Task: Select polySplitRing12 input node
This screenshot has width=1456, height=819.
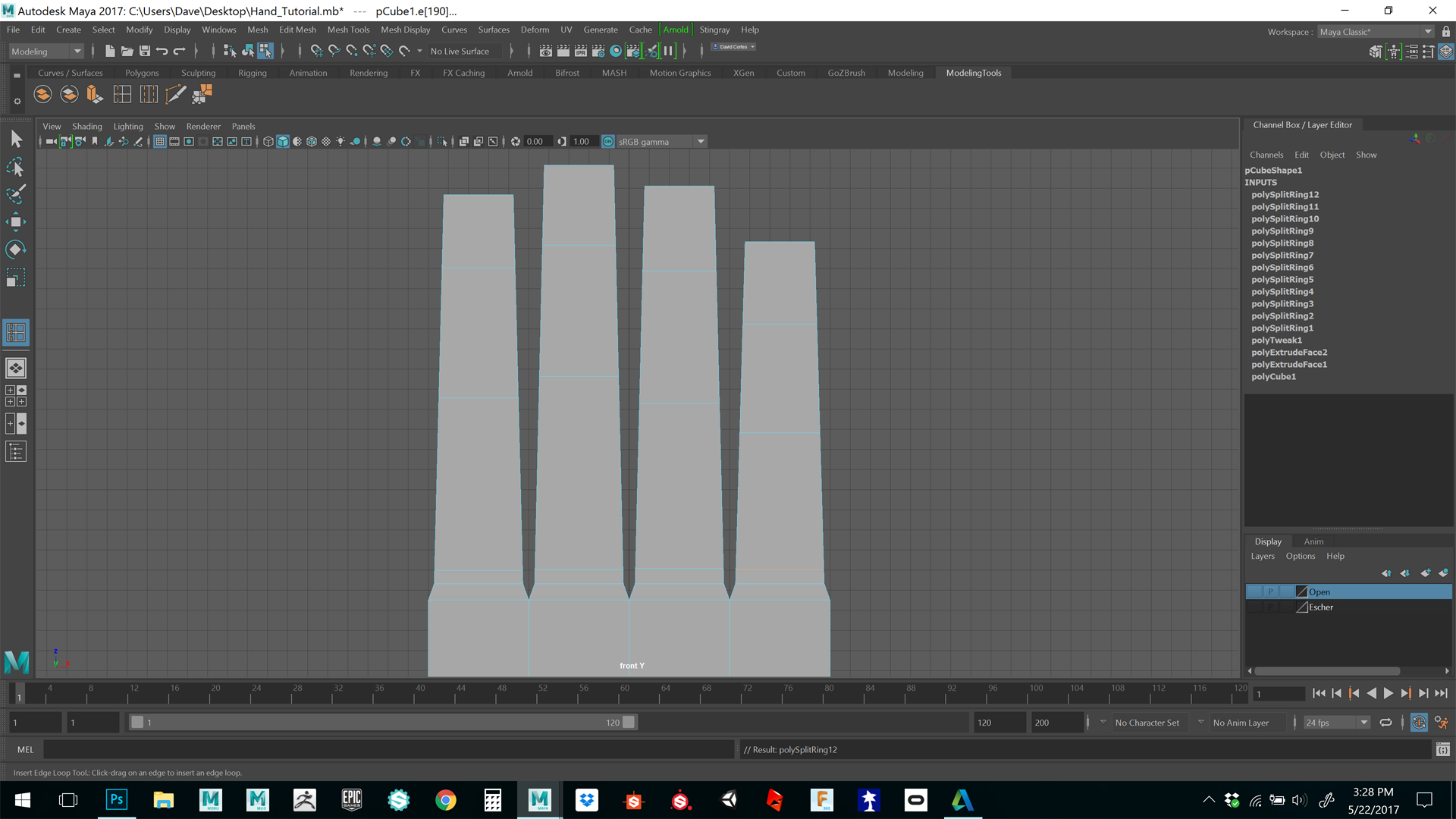Action: [x=1285, y=195]
